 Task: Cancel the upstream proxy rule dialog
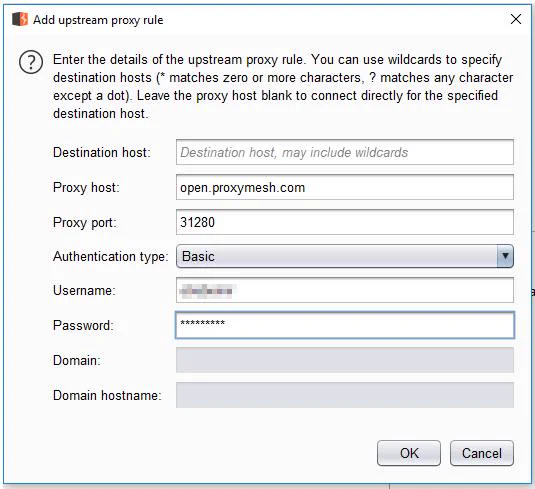[481, 453]
